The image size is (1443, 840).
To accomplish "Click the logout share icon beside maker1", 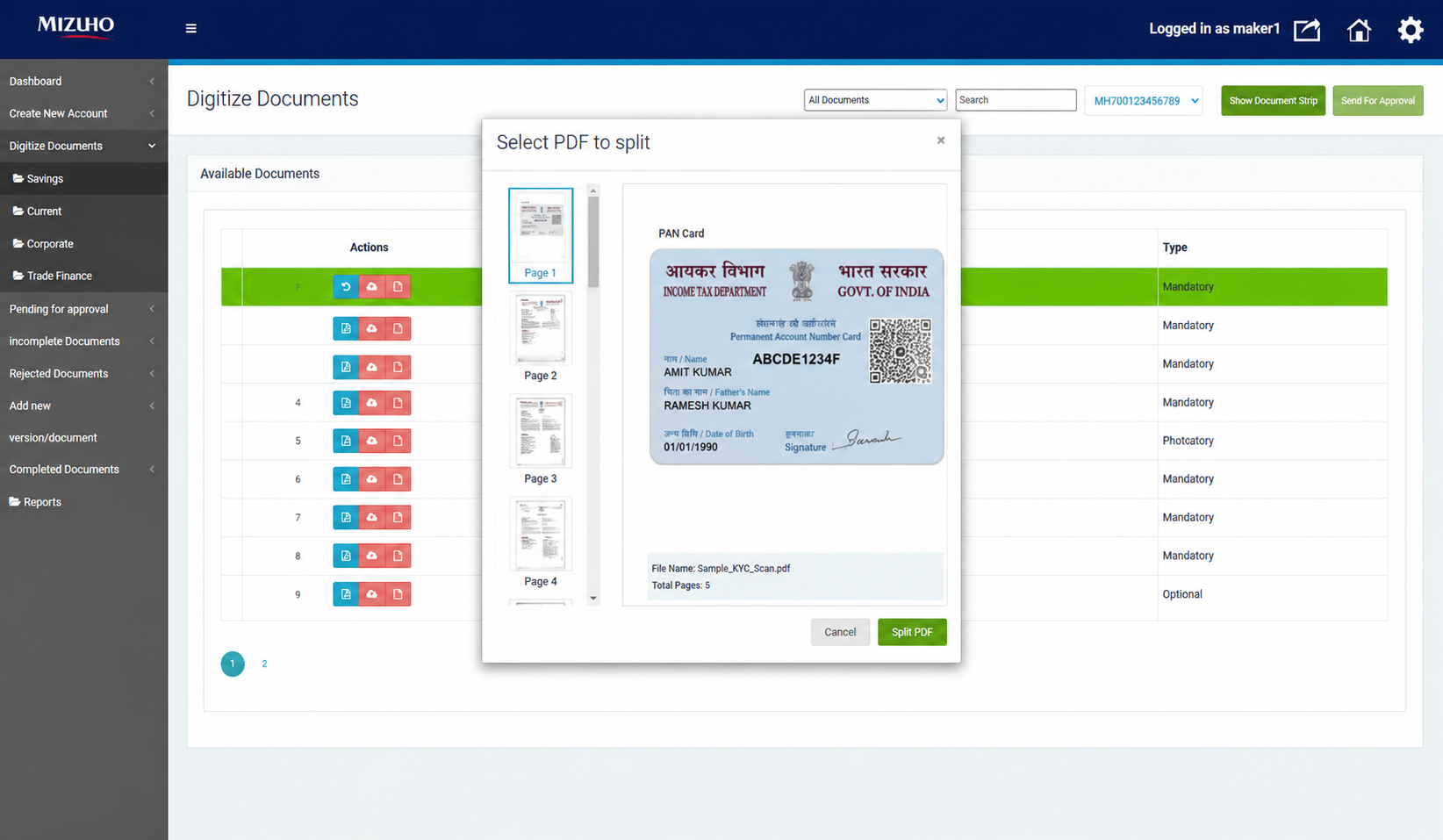I will 1307,30.
